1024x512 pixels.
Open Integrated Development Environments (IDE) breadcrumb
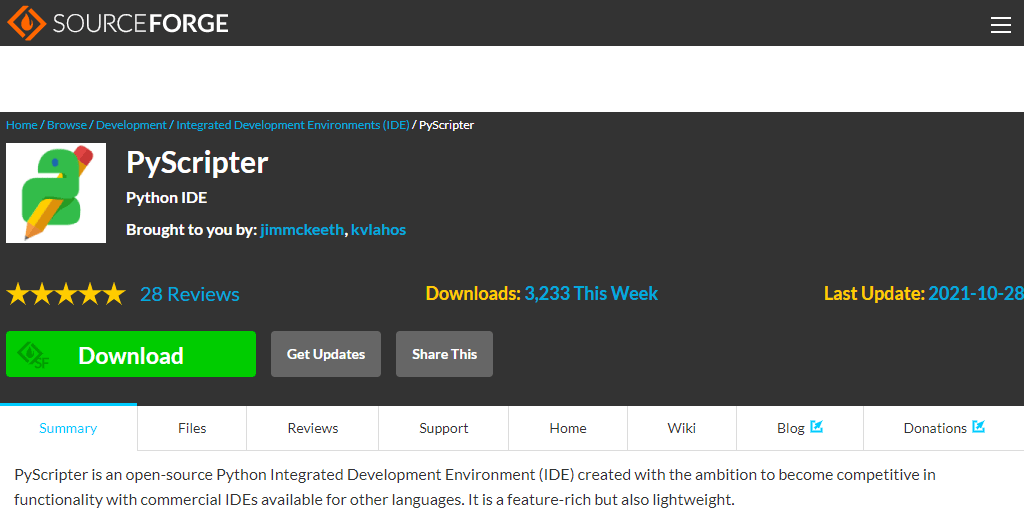pyautogui.click(x=293, y=125)
